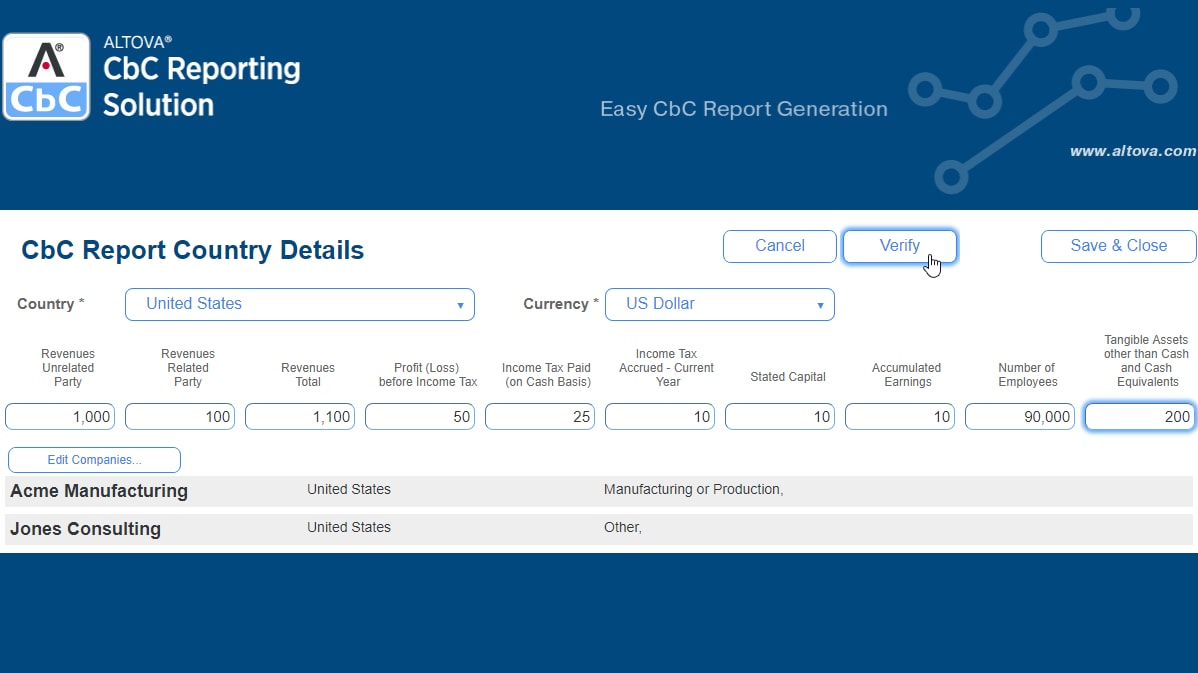Click the Tangible Assets field showing 200
Viewport: 1198px width, 673px height.
pos(1141,416)
